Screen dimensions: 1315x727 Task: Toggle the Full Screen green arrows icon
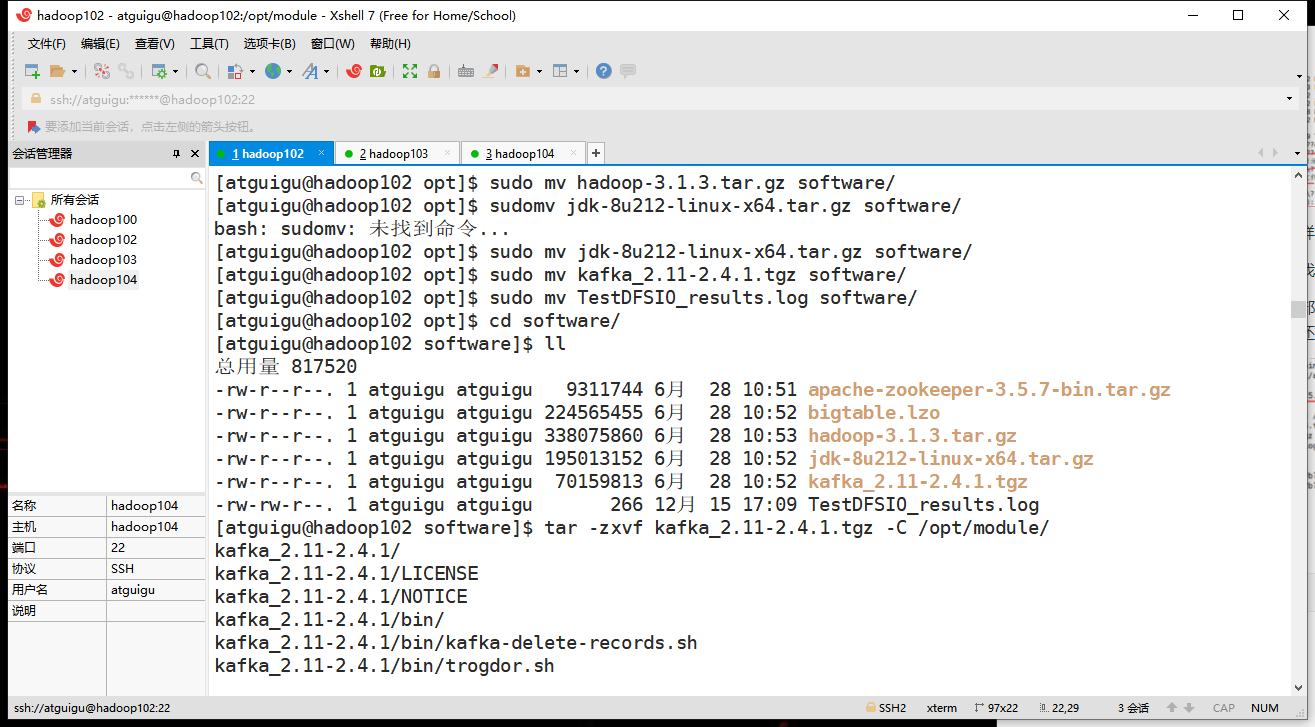click(410, 71)
